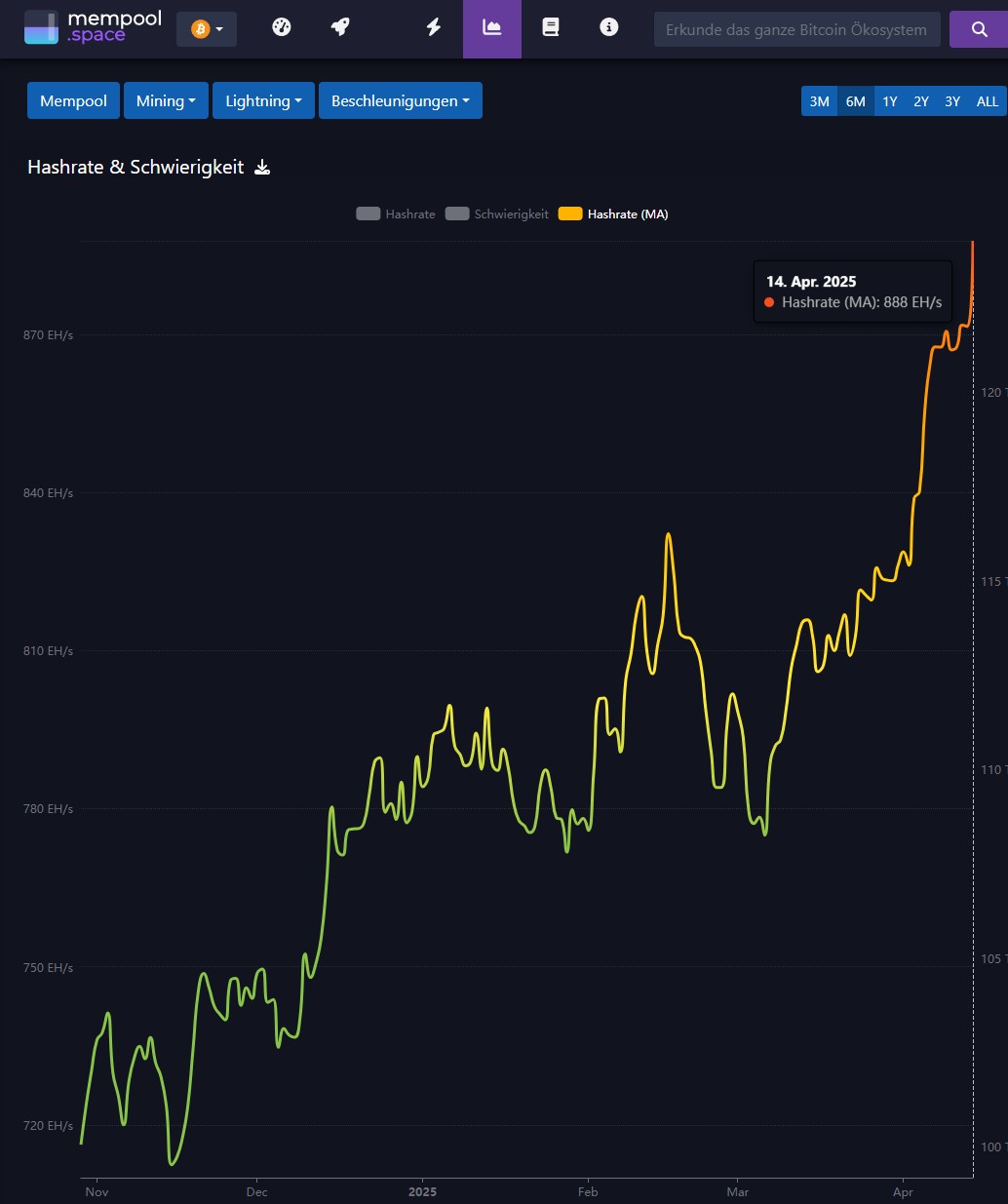Click the info icon in navbar
Image resolution: width=1008 pixels, height=1204 pixels.
tap(609, 27)
